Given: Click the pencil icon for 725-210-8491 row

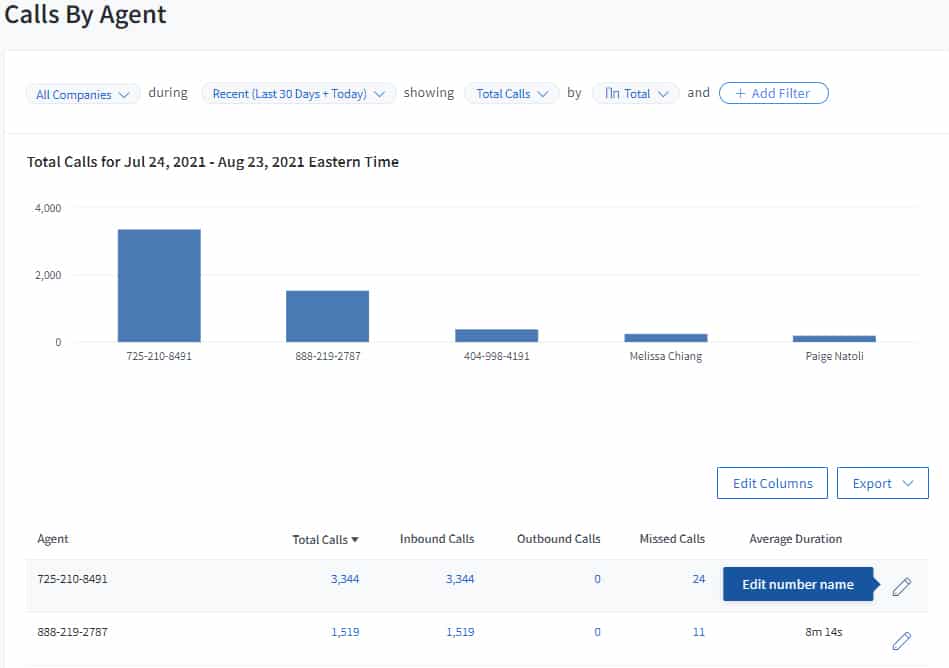Looking at the screenshot, I should click(902, 586).
